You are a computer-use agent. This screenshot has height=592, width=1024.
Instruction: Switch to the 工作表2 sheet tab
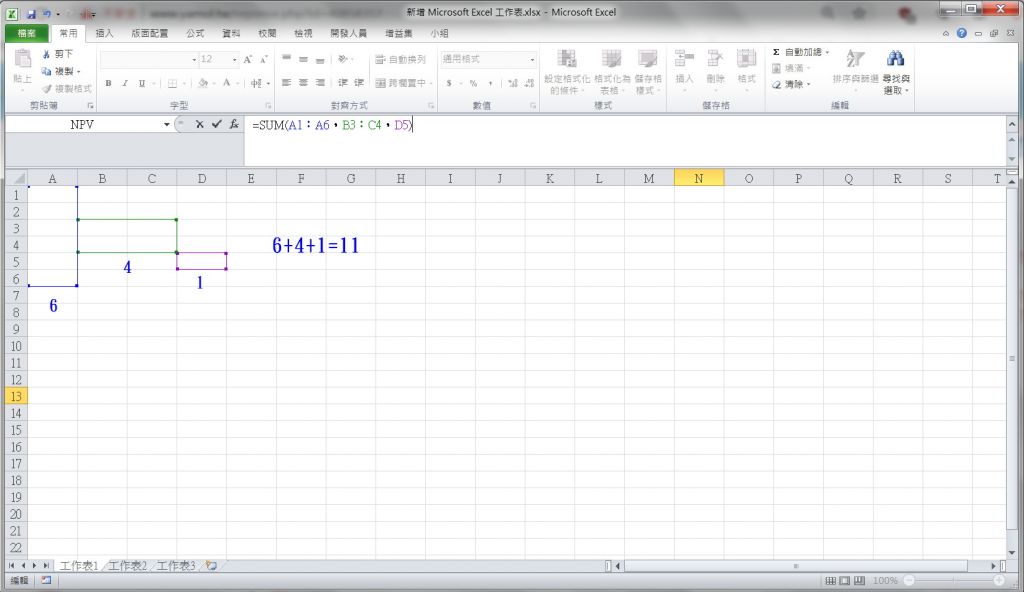coord(129,566)
